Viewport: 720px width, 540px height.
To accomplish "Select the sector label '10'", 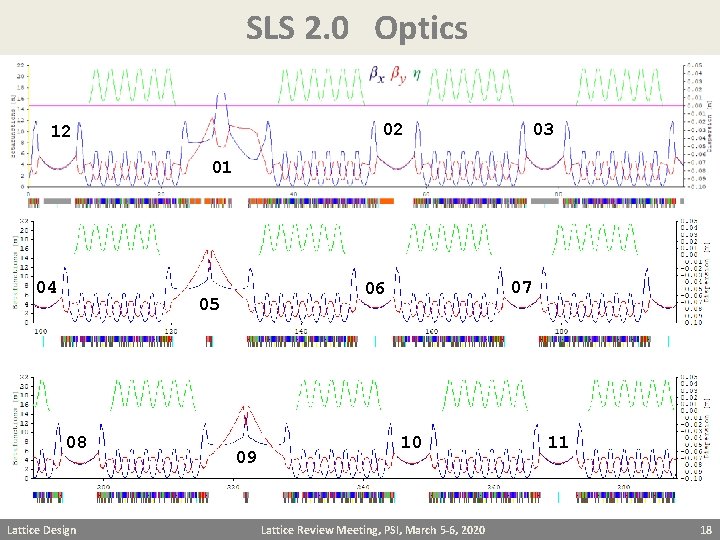I will coord(411,442).
